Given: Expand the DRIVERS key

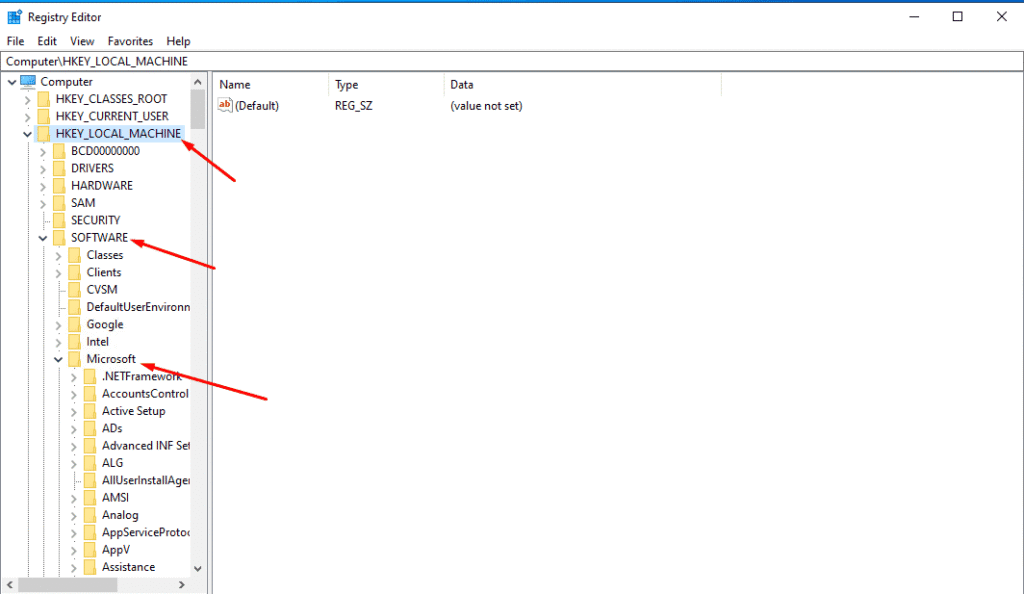Looking at the screenshot, I should [43, 169].
